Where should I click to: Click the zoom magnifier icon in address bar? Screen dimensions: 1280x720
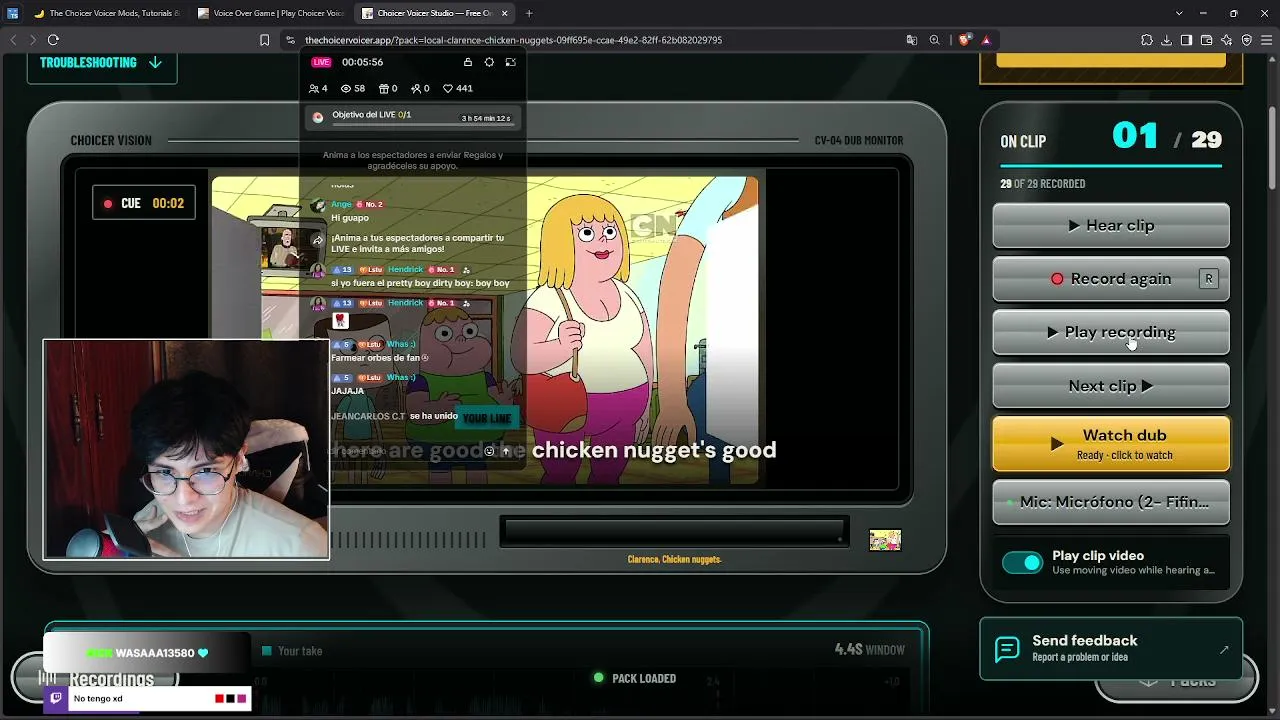(934, 40)
